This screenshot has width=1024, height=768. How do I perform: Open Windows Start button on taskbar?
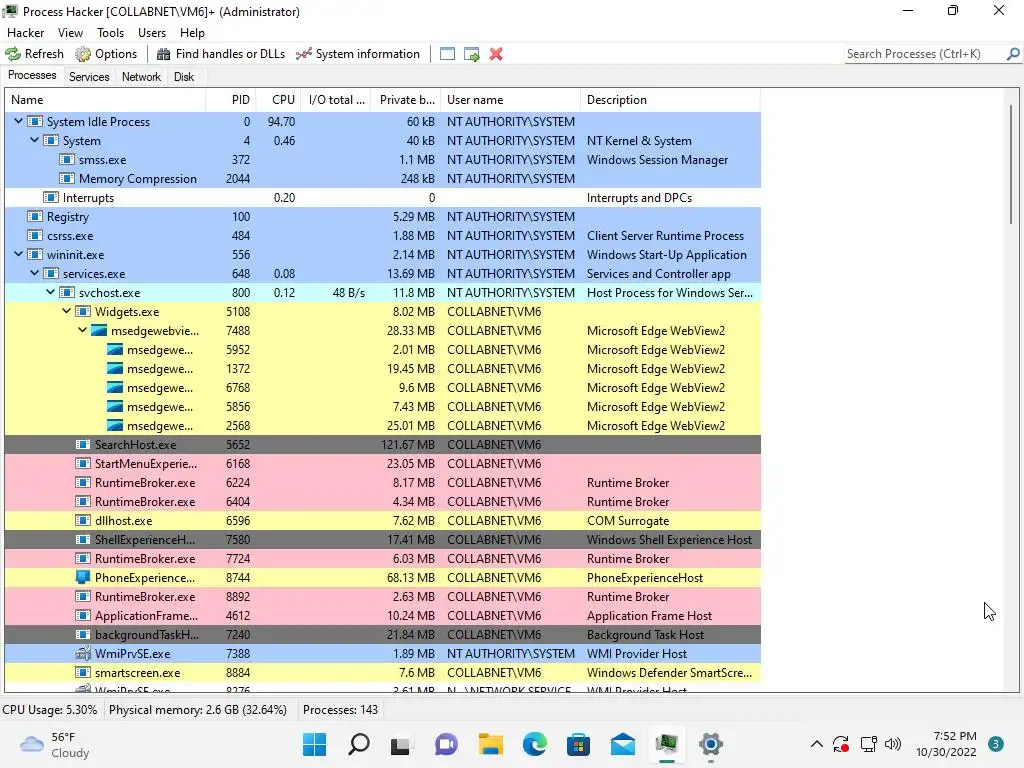click(314, 744)
